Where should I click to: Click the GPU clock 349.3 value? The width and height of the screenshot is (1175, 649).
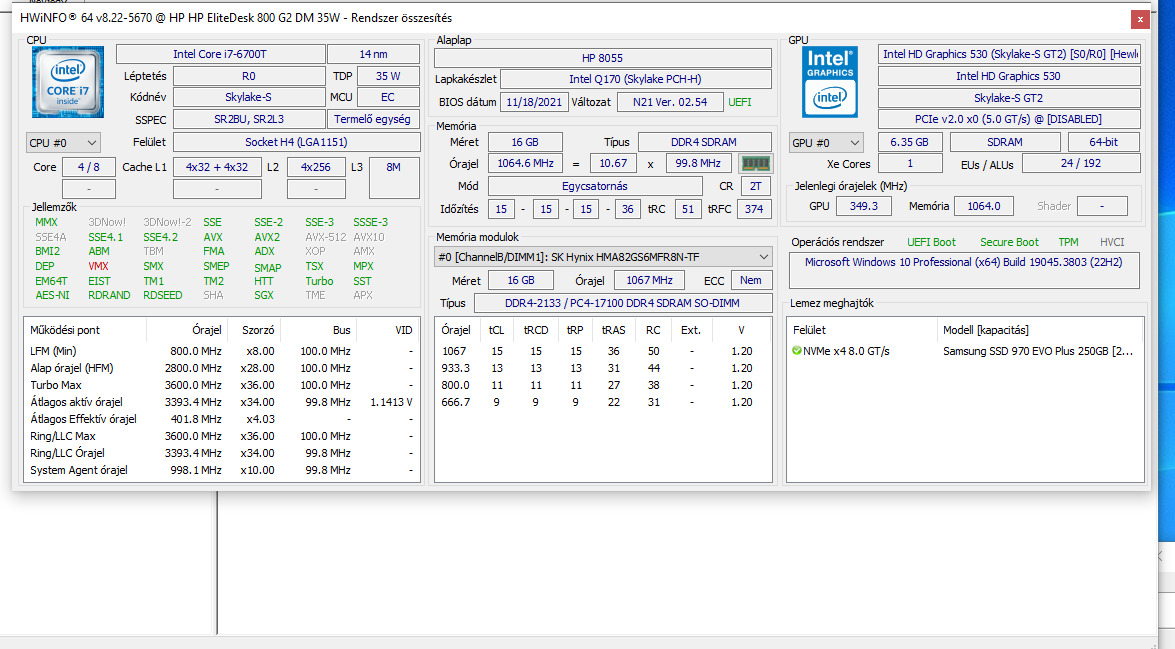864,205
